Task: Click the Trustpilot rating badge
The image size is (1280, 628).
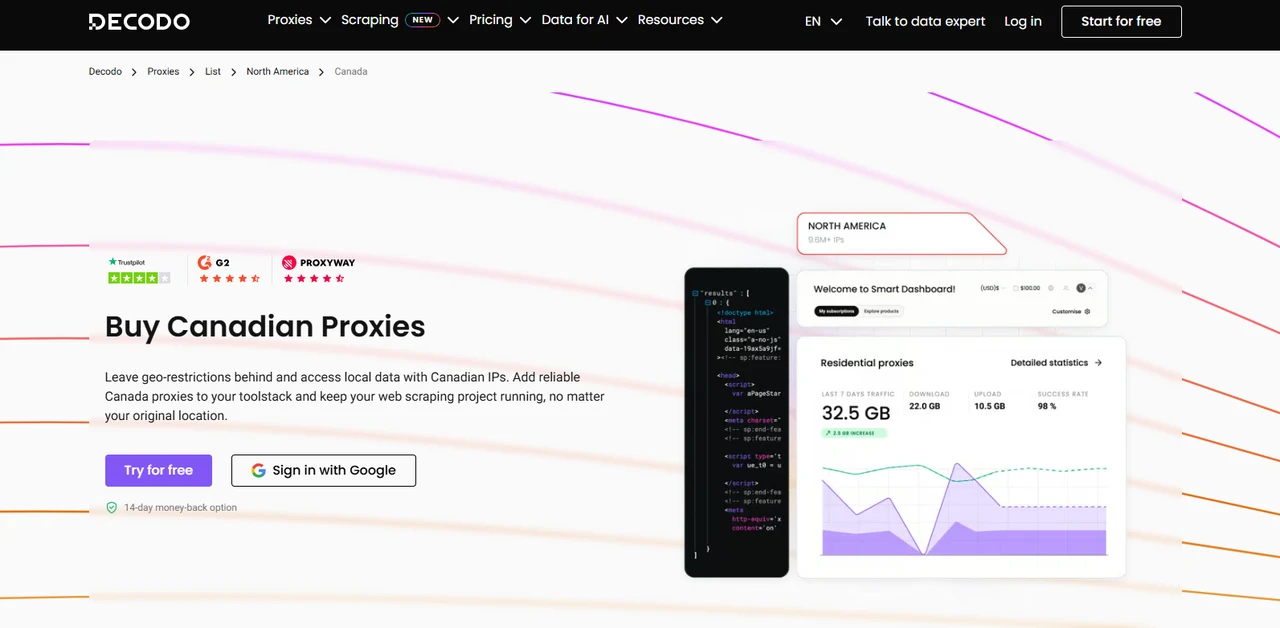Action: pos(139,270)
